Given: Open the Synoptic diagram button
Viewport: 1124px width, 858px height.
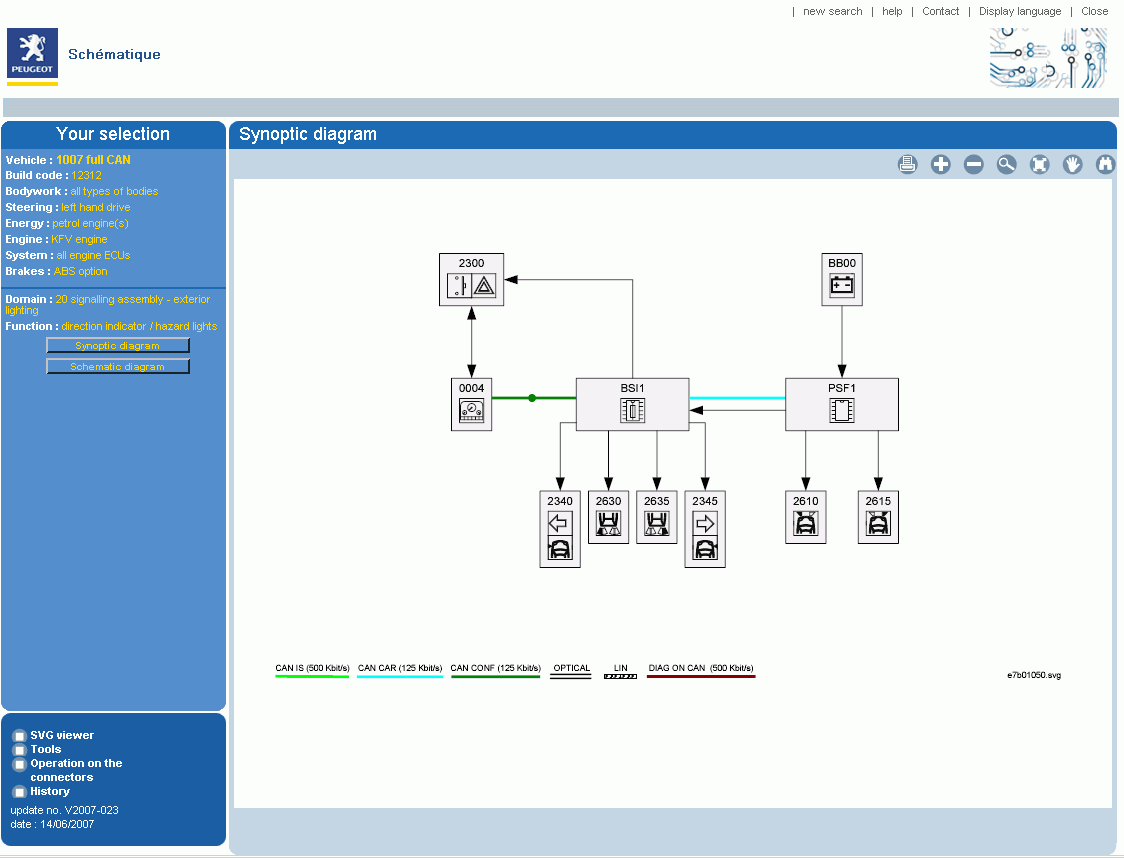Looking at the screenshot, I should (x=118, y=345).
